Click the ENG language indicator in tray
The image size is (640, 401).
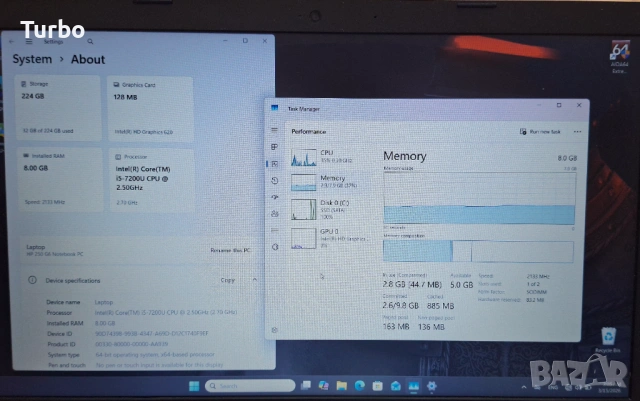pos(553,387)
